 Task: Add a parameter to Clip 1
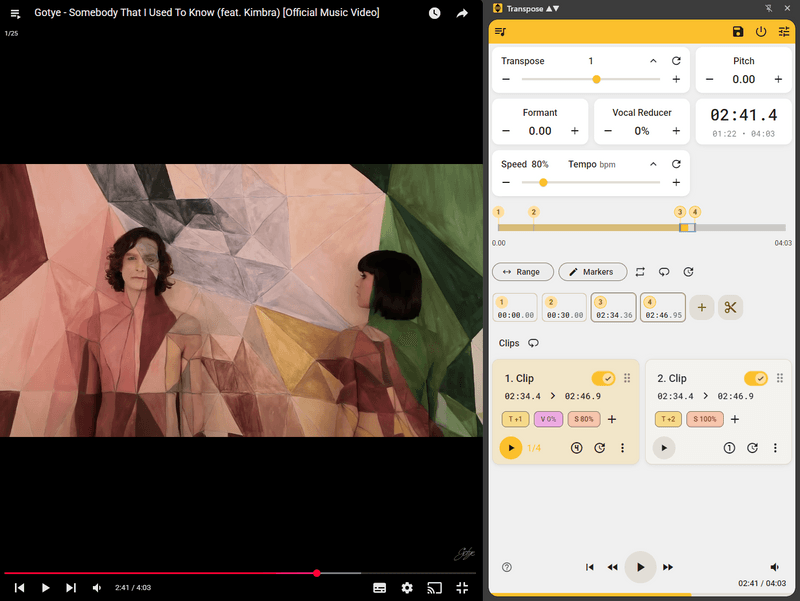(x=612, y=419)
